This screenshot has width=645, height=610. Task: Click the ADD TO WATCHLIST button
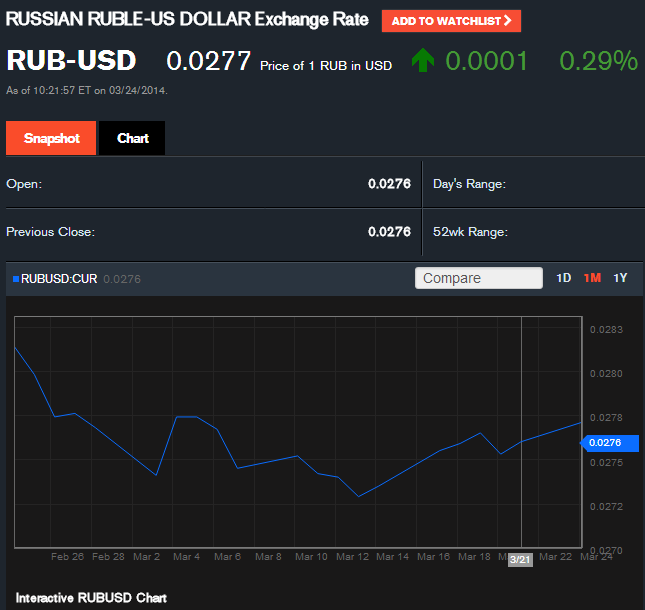[451, 21]
